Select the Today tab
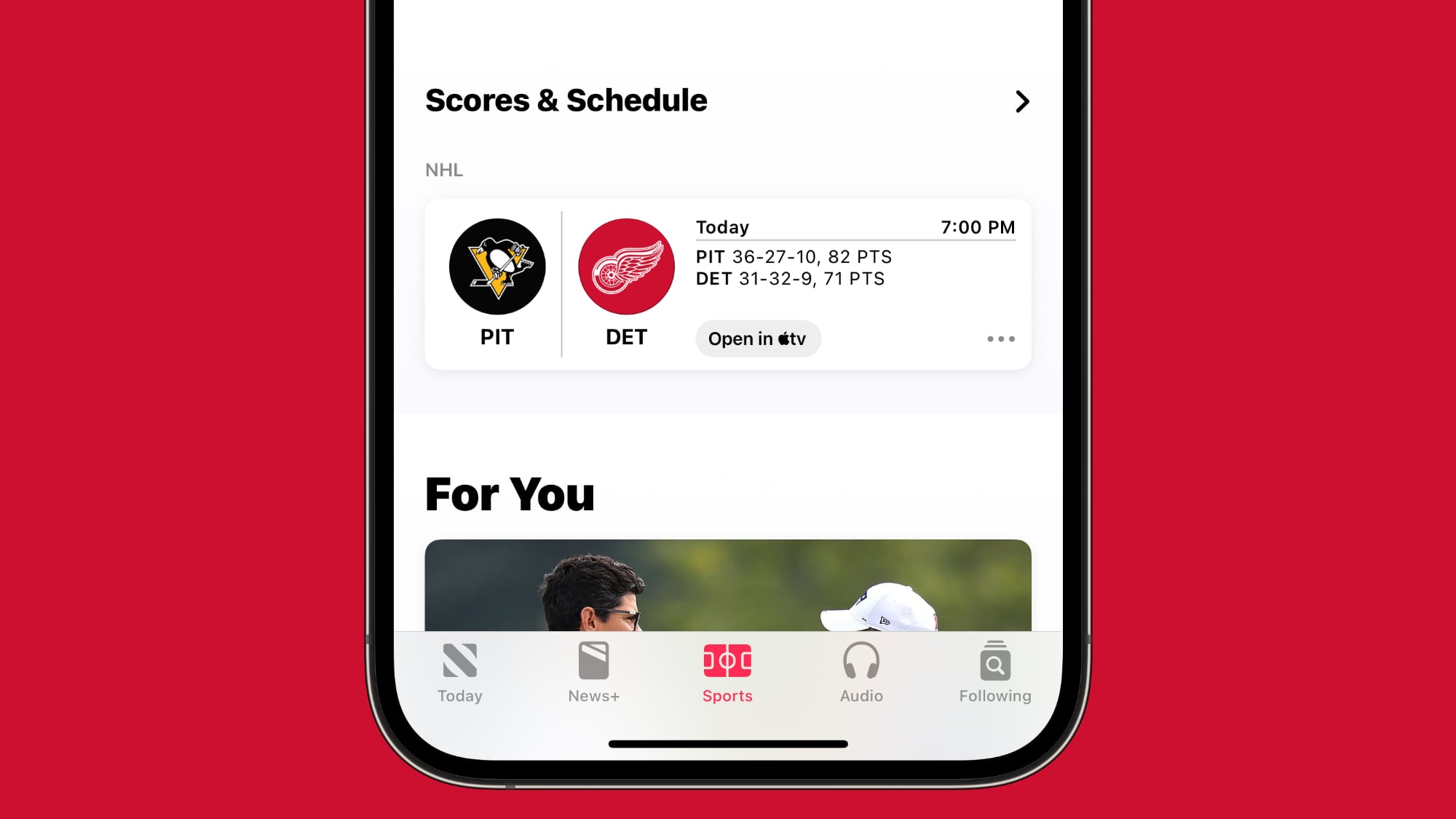 tap(460, 672)
